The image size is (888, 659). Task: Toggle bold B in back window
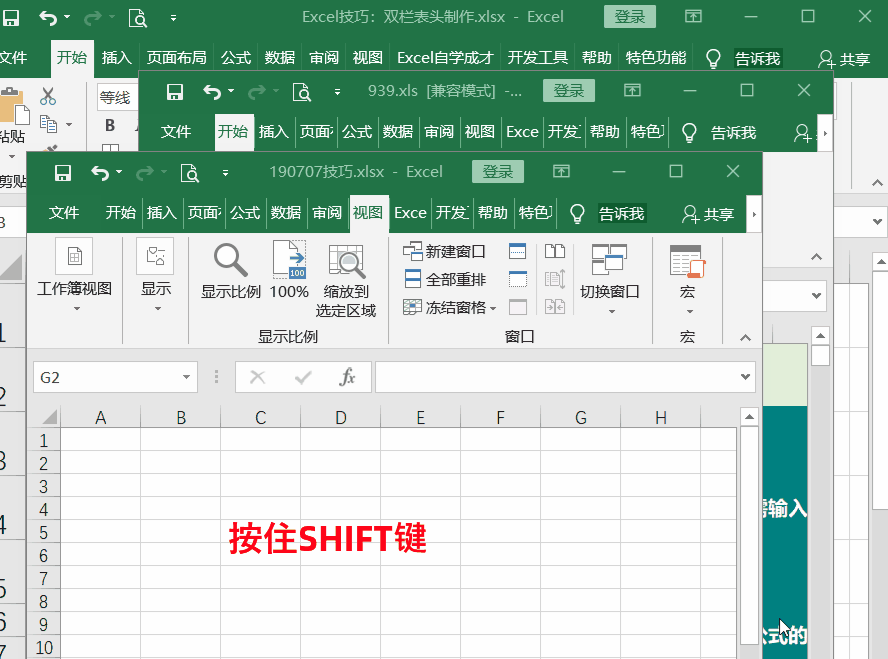[x=110, y=125]
